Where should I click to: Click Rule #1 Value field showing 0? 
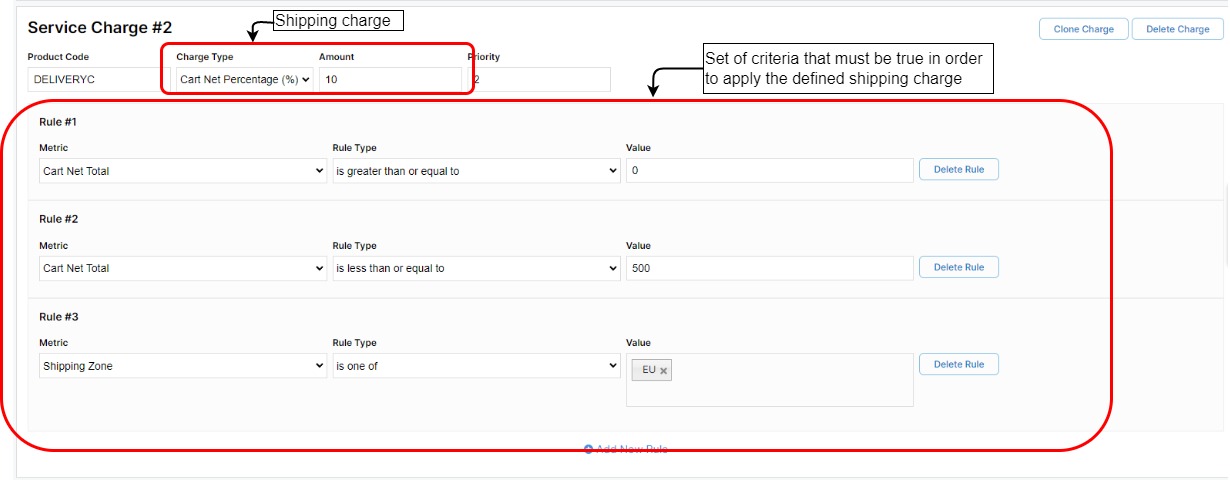[x=769, y=171]
